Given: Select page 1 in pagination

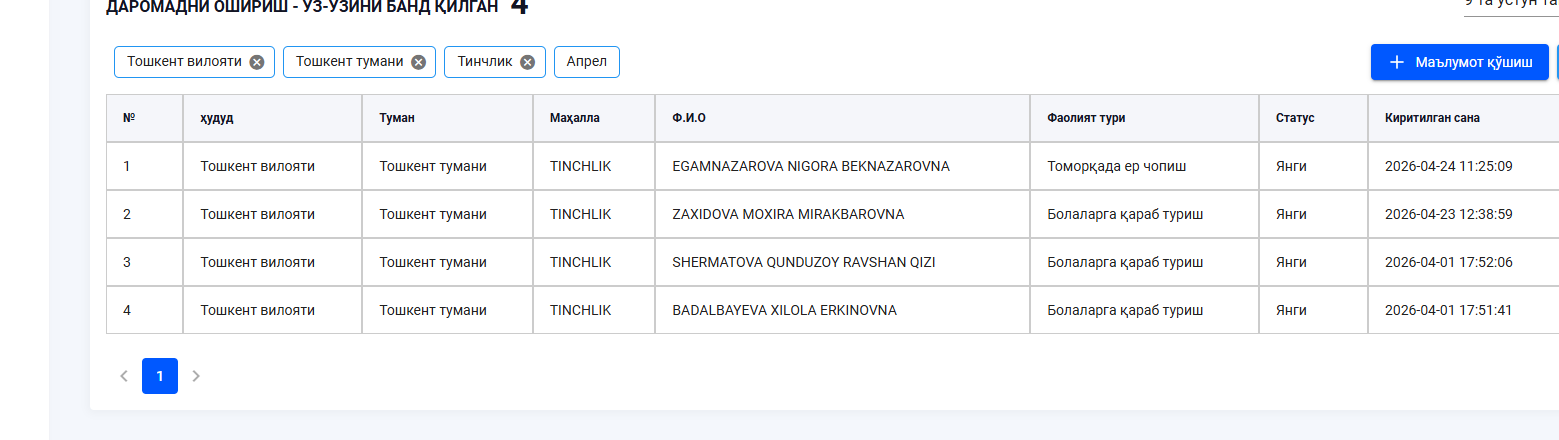Looking at the screenshot, I should [160, 376].
